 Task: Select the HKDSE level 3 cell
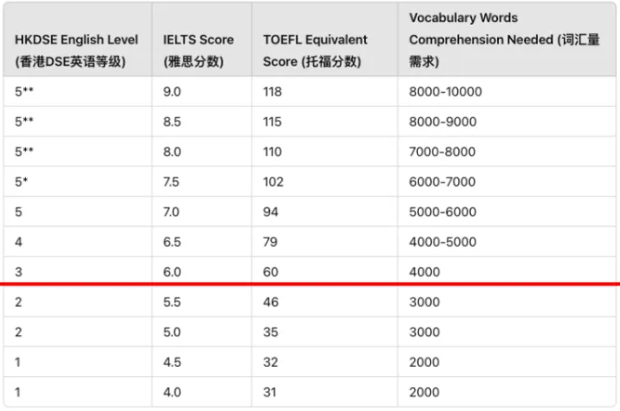click(x=18, y=271)
